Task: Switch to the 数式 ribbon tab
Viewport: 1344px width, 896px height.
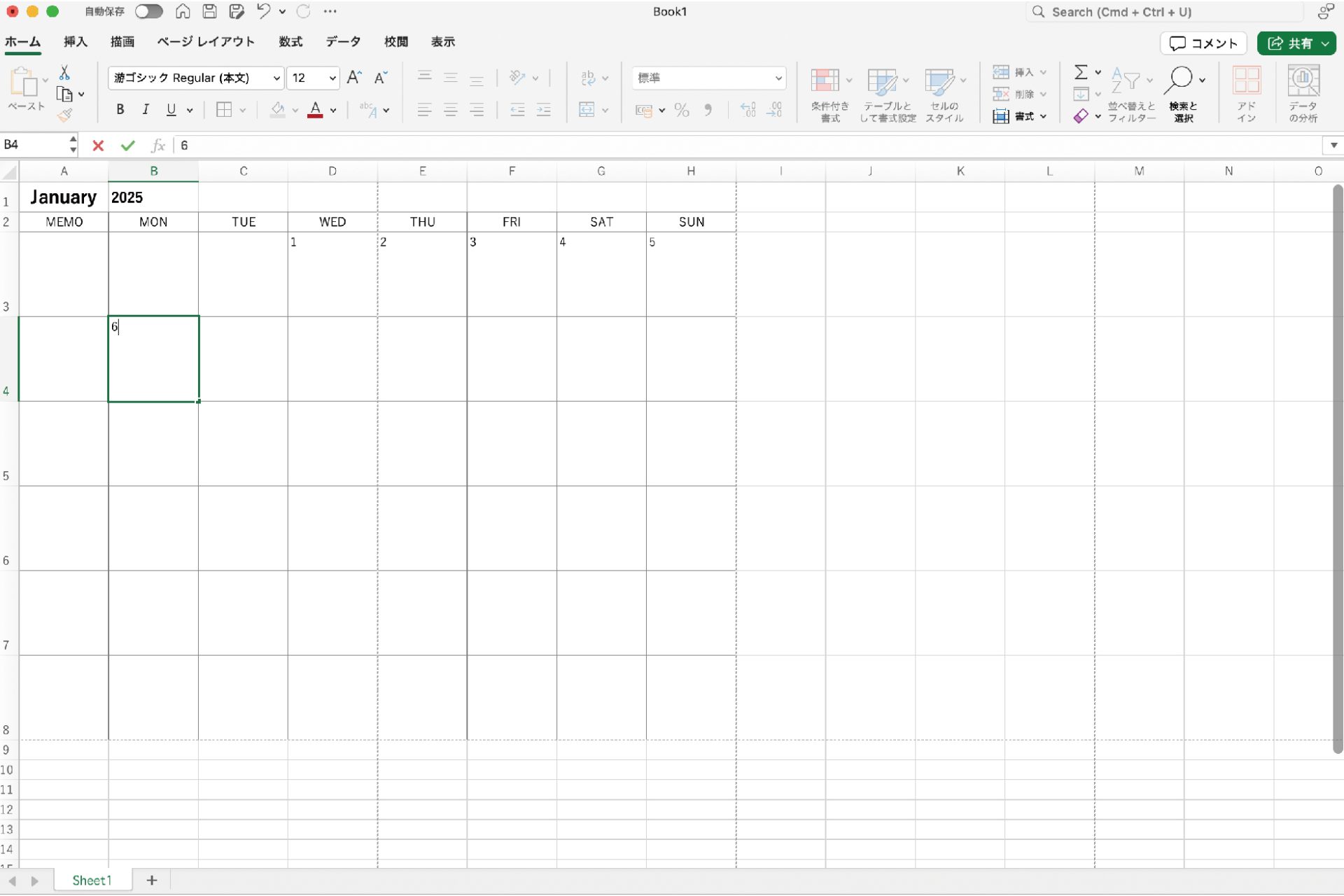Action: click(x=290, y=42)
